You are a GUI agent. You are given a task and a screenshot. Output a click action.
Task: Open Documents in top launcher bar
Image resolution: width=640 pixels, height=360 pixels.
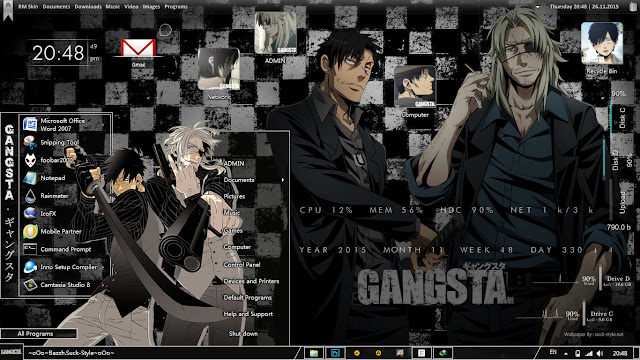click(x=56, y=7)
